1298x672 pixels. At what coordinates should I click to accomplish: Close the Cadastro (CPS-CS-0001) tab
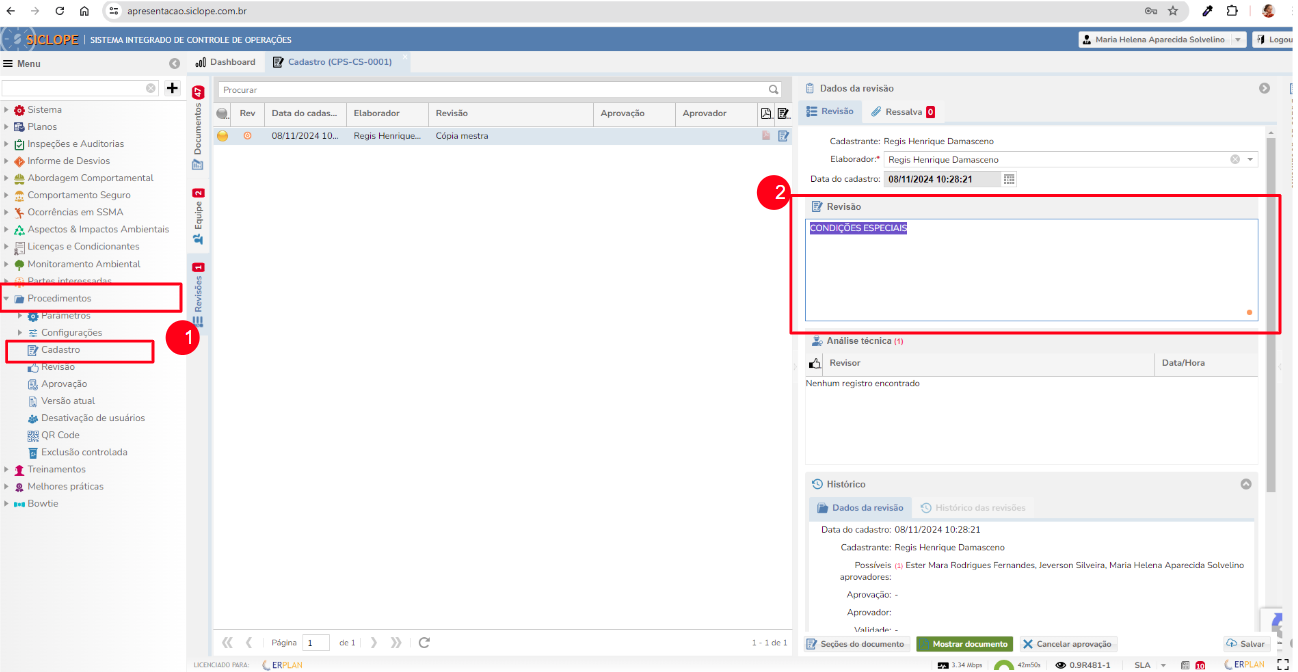click(405, 58)
